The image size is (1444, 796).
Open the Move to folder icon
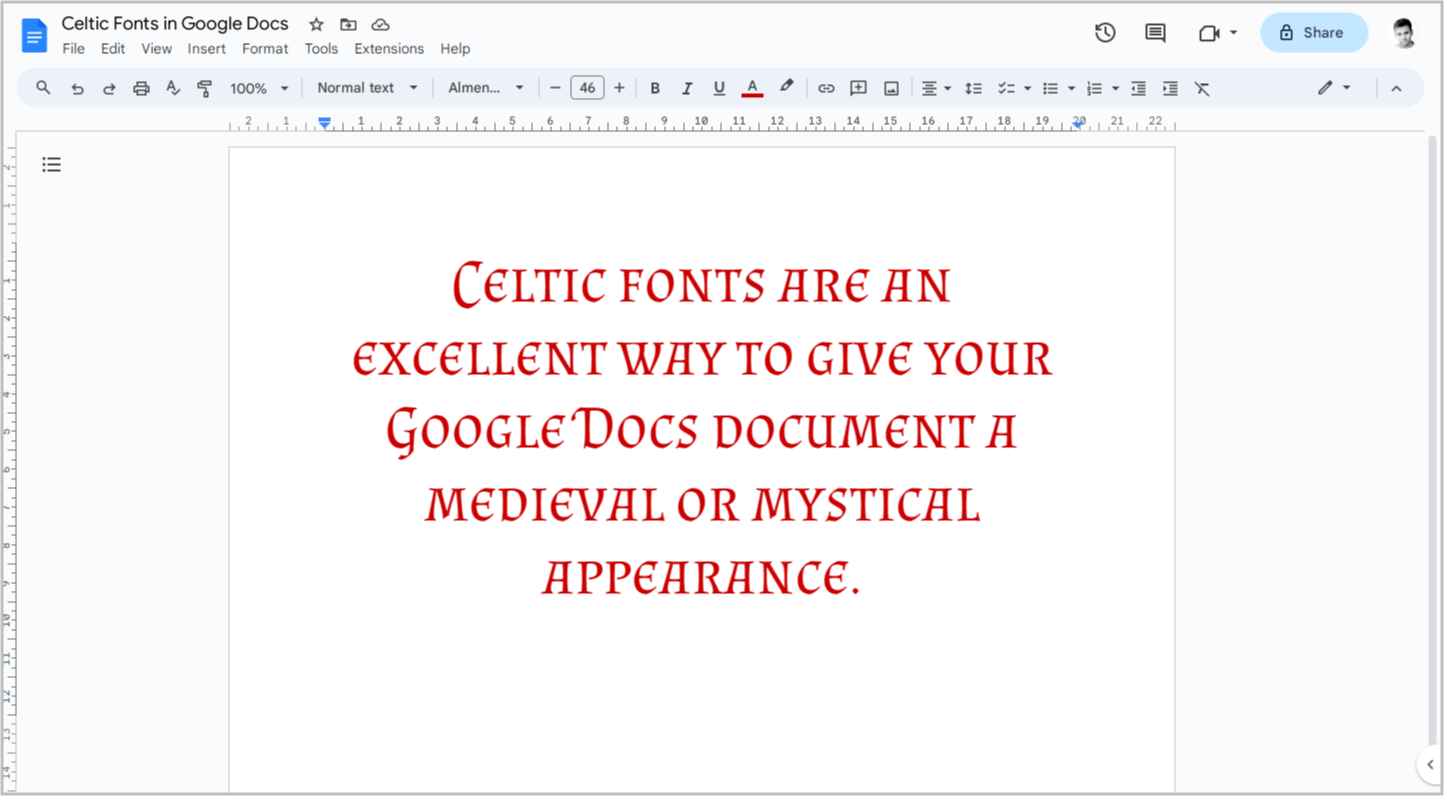[x=348, y=24]
